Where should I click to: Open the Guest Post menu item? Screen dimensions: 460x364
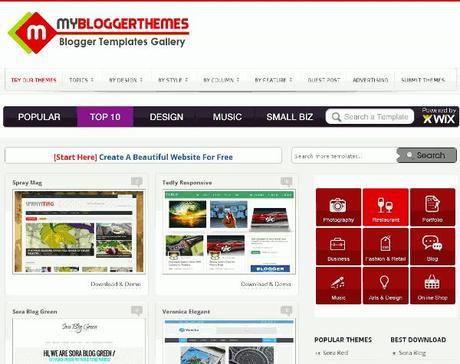click(x=324, y=80)
